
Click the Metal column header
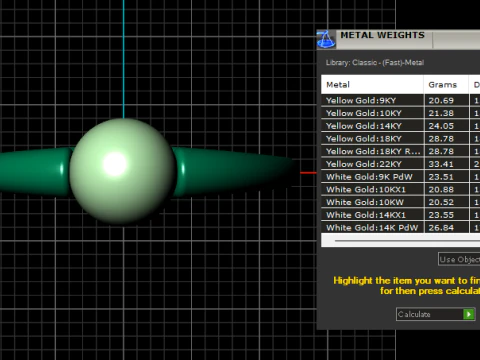click(x=372, y=85)
